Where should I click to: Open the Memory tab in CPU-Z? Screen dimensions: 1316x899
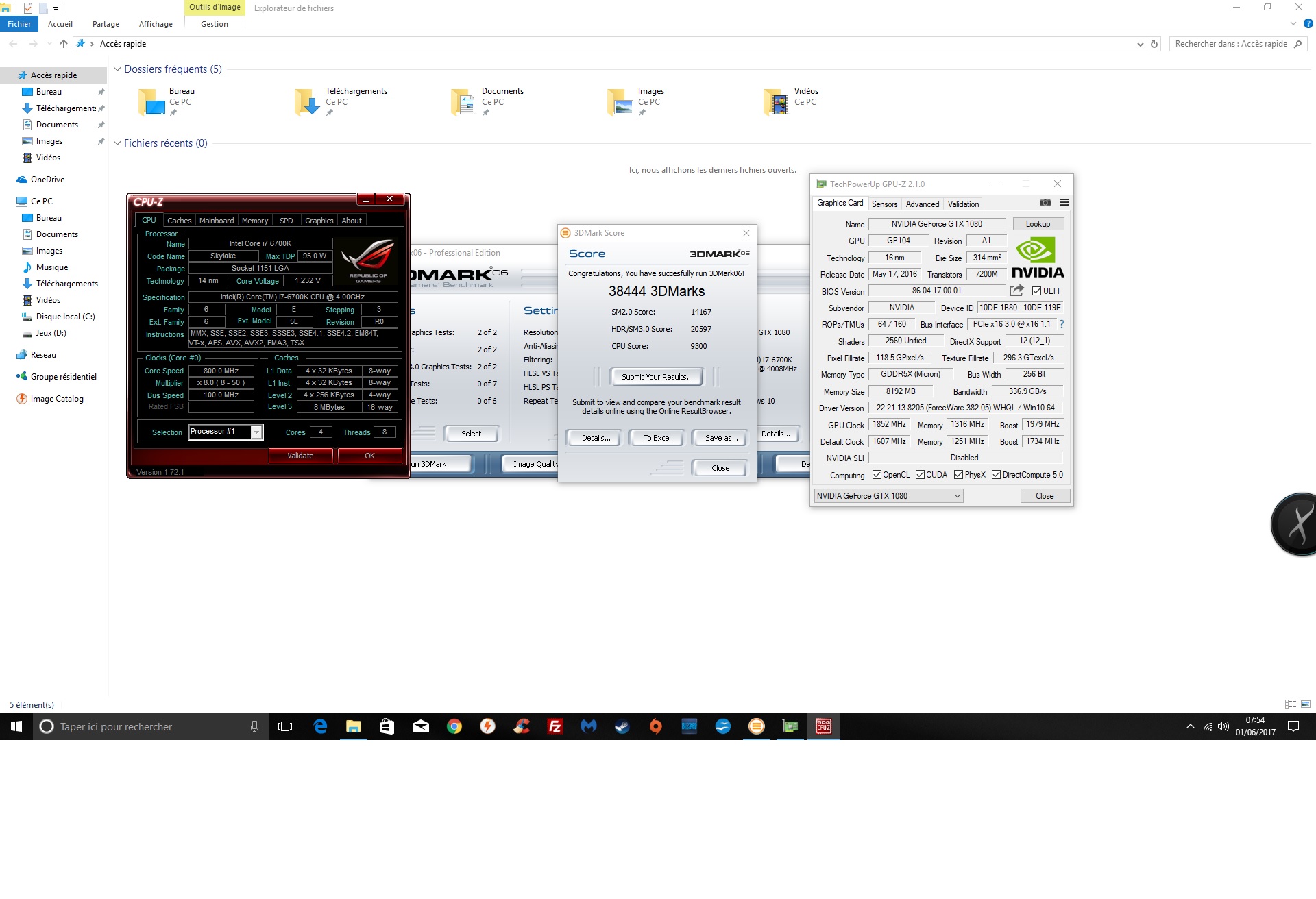click(255, 221)
